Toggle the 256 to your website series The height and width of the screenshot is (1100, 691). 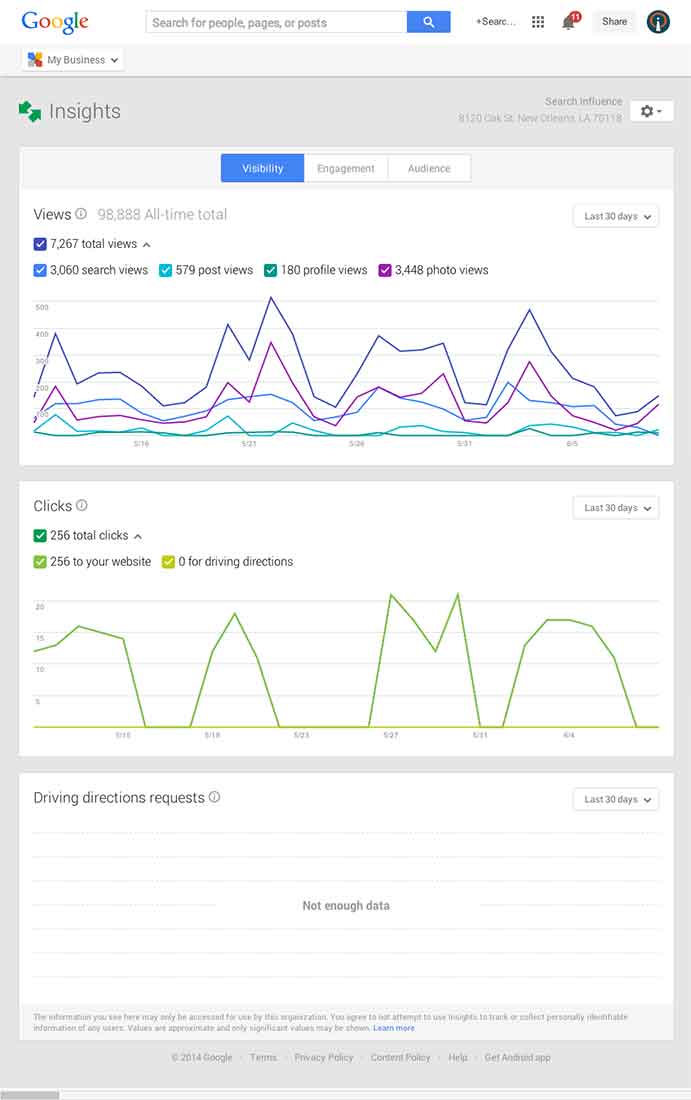(x=39, y=562)
